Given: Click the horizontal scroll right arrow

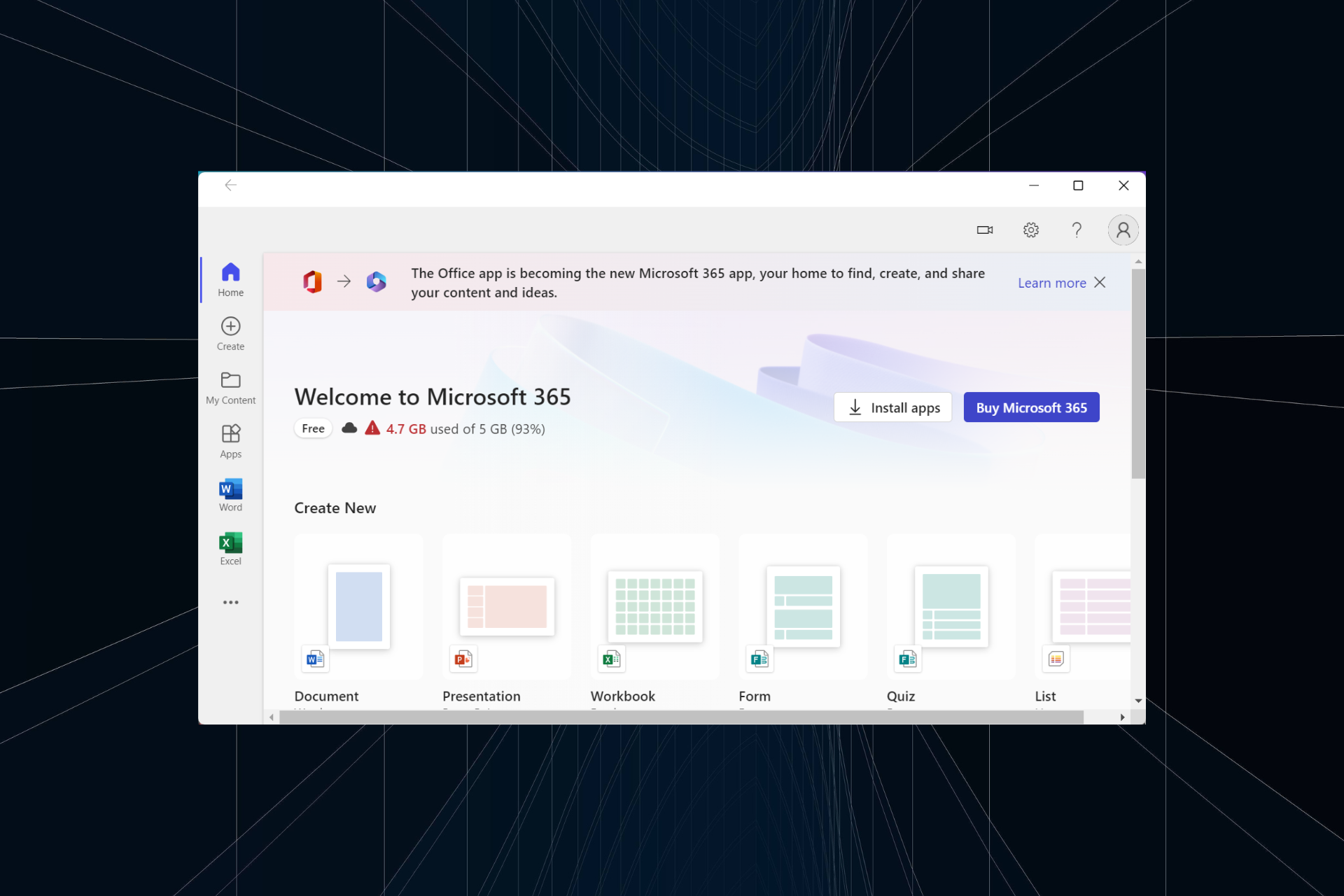Looking at the screenshot, I should click(x=1122, y=717).
